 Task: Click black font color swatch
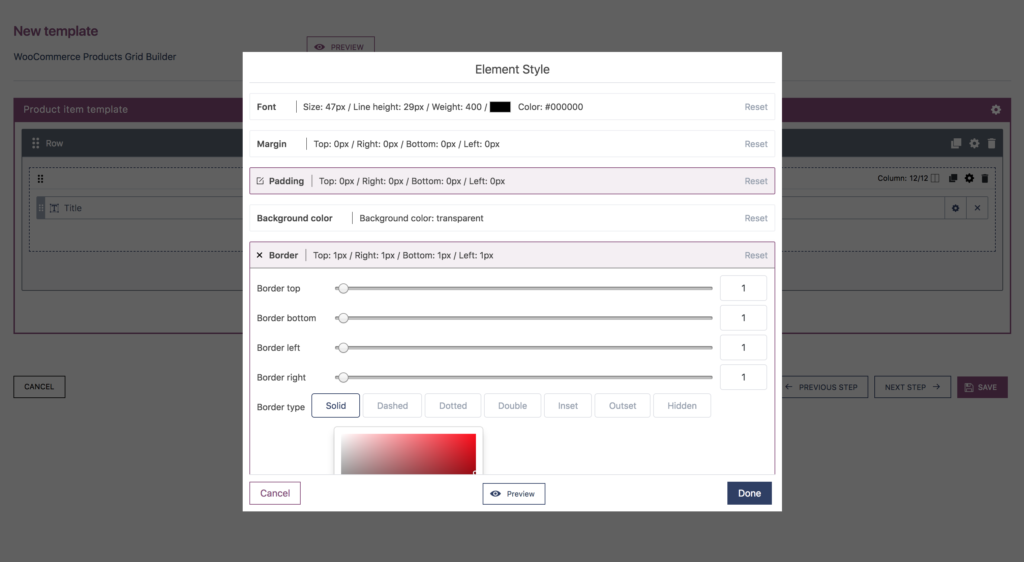point(500,107)
